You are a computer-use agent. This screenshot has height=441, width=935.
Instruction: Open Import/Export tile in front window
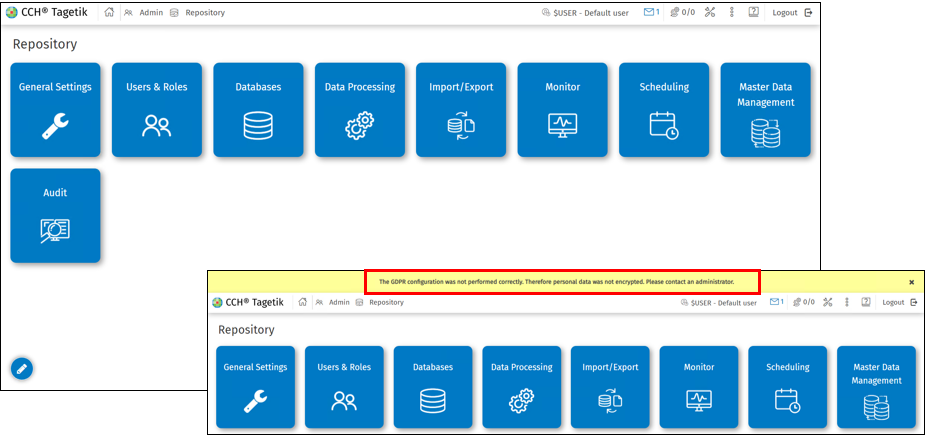pyautogui.click(x=610, y=387)
